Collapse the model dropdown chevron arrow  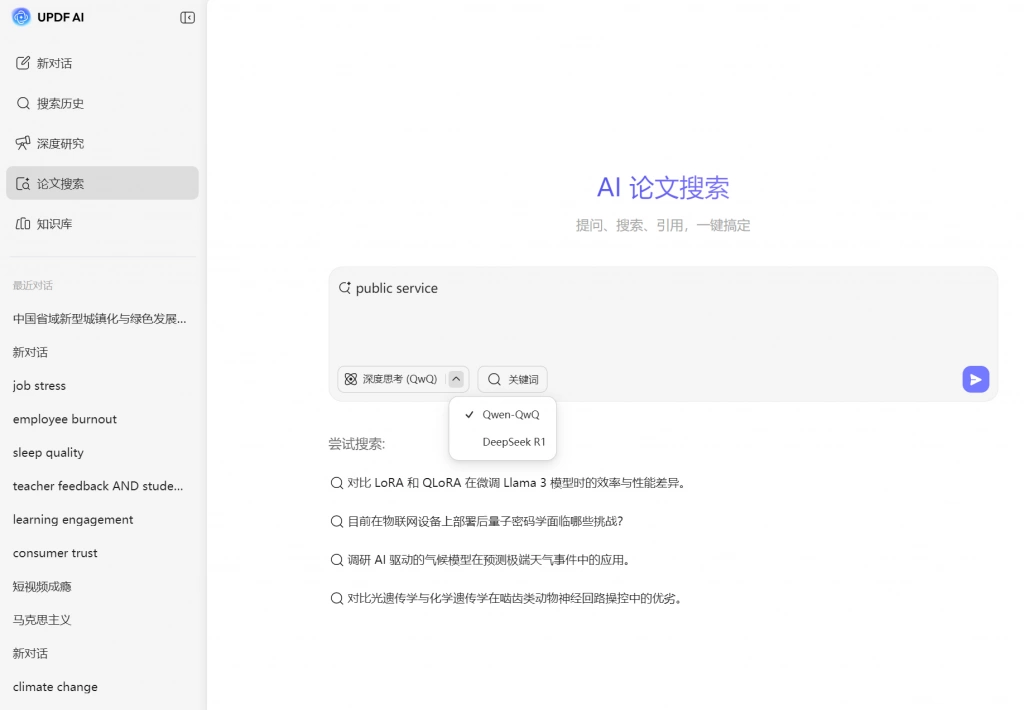(x=456, y=379)
